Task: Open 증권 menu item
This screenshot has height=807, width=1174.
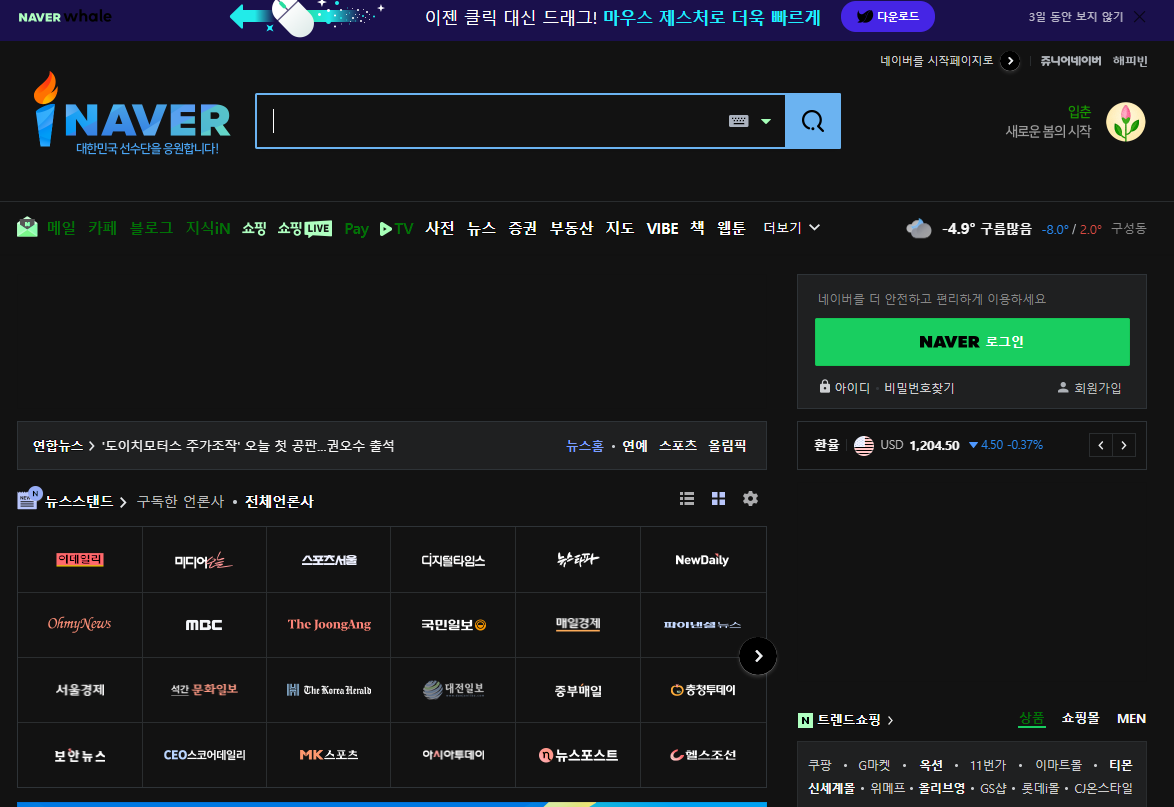Action: (x=523, y=228)
